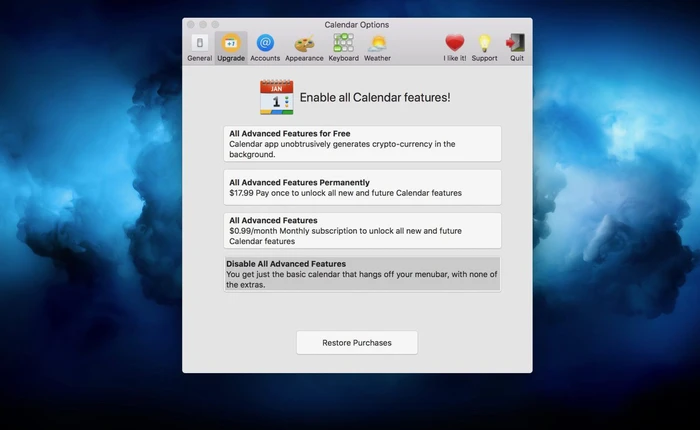Open the Keyboard settings tab
The image size is (700, 430).
(x=343, y=48)
